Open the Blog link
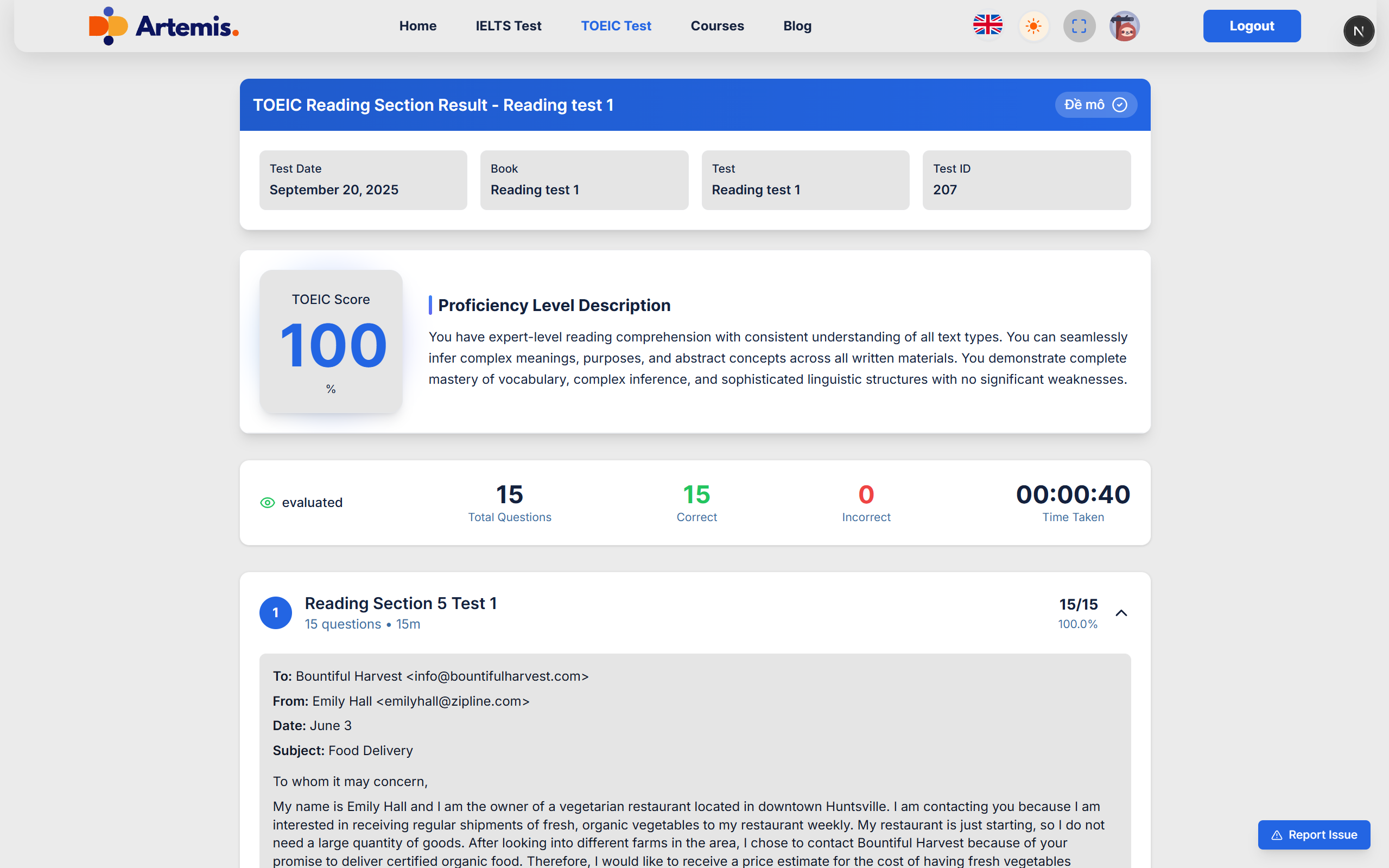Image resolution: width=1389 pixels, height=868 pixels. (x=797, y=26)
